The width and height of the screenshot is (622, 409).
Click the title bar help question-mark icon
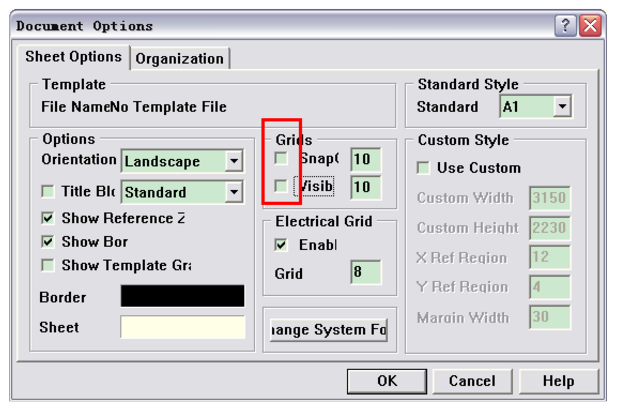[566, 26]
